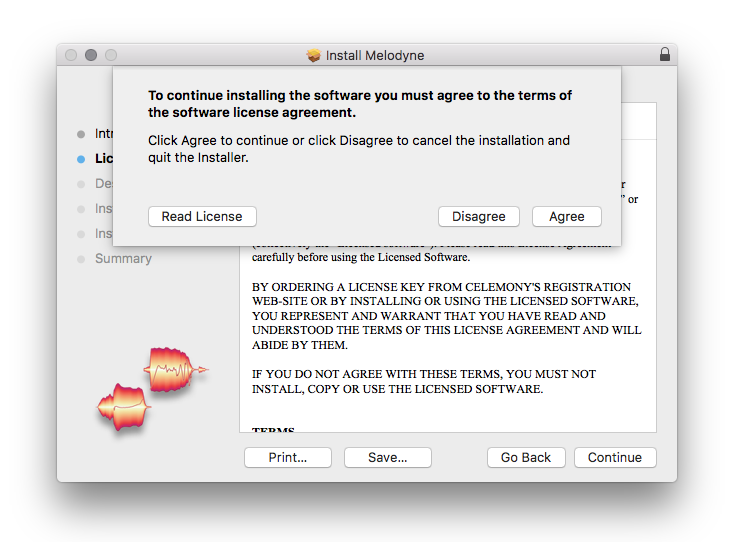Screen dimensions: 734x542
Task: Click the 'BY ORDERING A LICENSE KEY' paragraph
Action: click(x=447, y=316)
